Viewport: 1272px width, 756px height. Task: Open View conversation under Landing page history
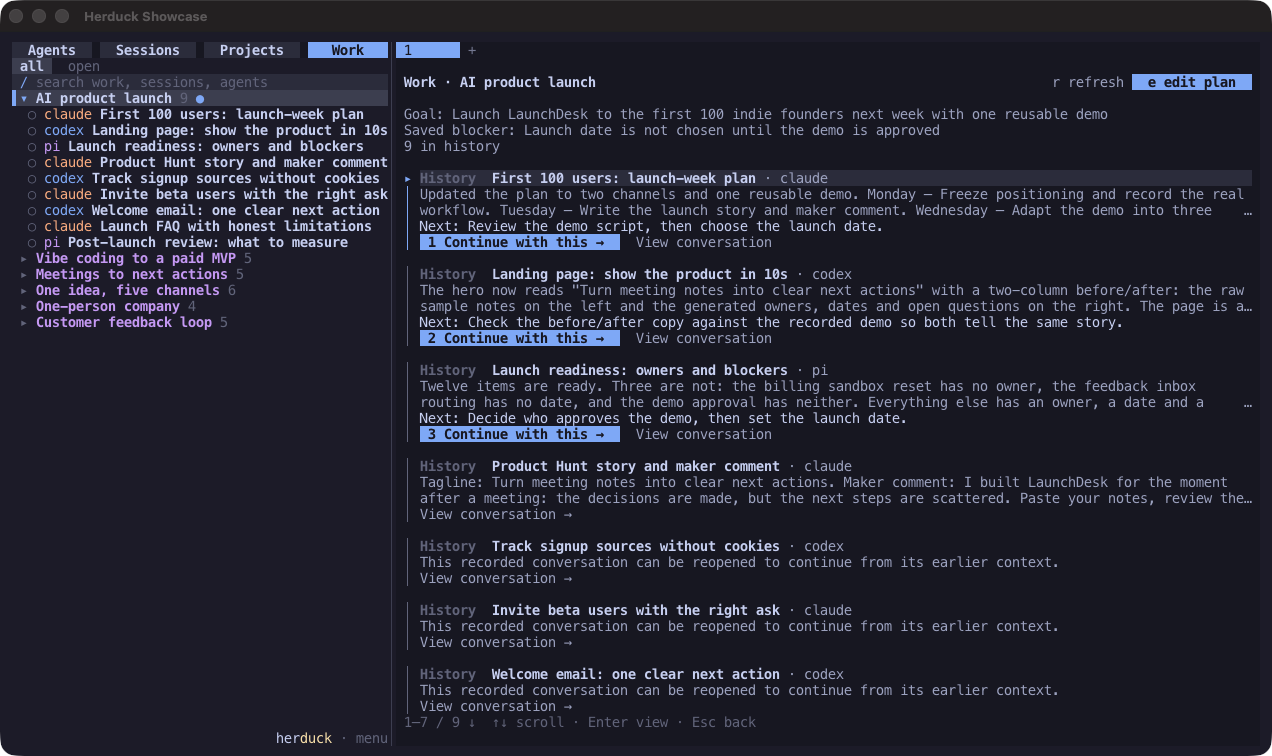coord(704,338)
